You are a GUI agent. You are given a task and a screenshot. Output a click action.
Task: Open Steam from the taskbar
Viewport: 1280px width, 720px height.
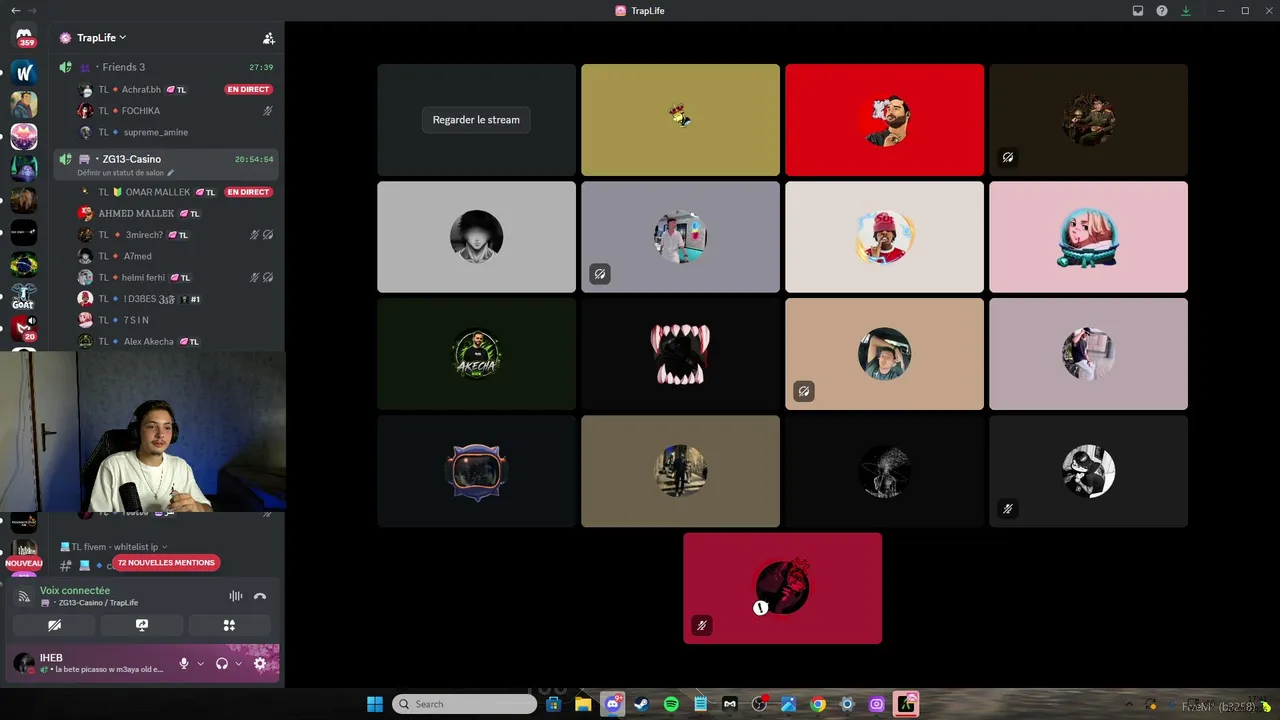tap(641, 704)
